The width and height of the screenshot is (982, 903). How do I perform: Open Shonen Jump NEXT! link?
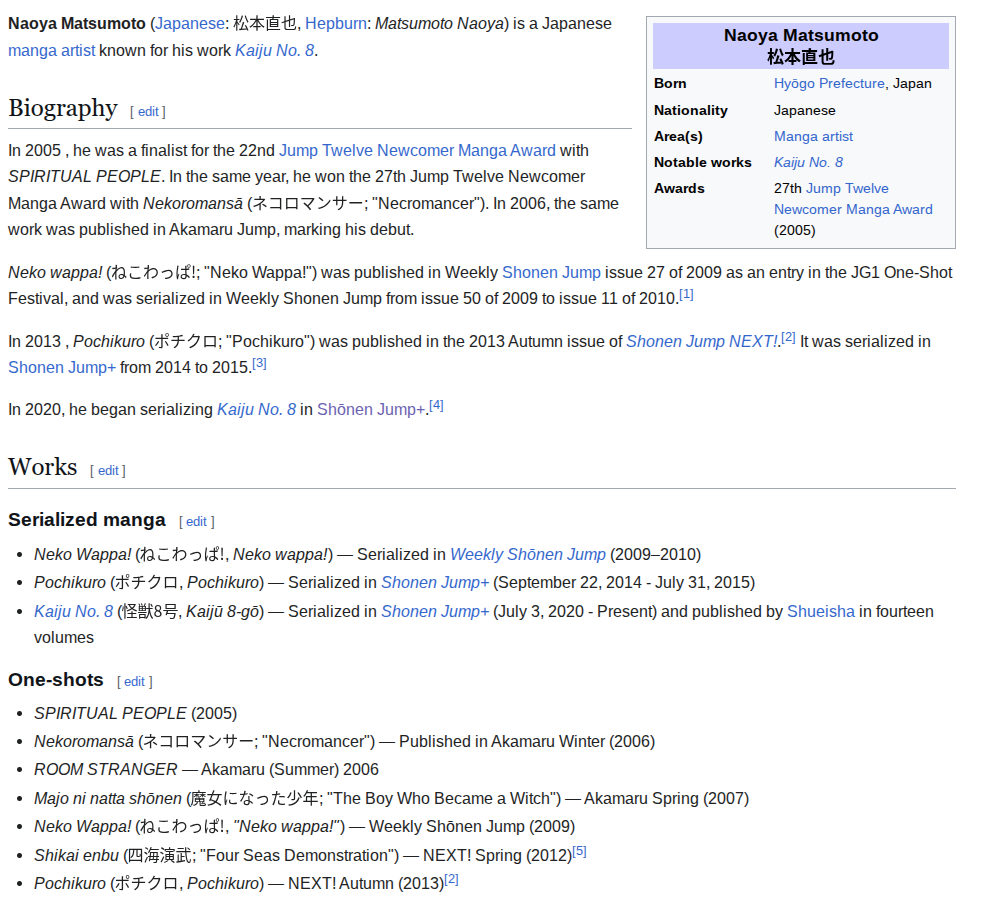pos(701,342)
